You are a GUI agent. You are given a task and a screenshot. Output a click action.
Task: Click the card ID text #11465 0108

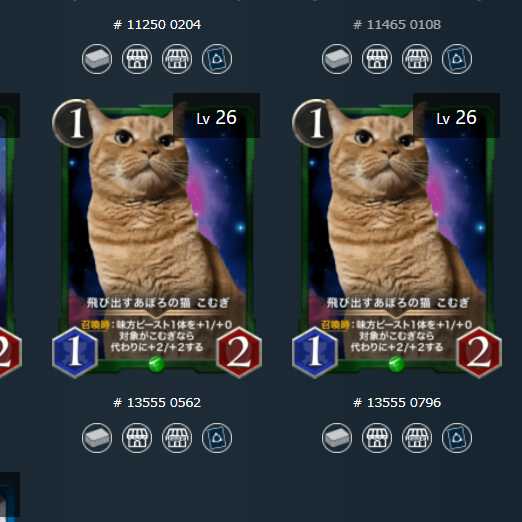point(397,25)
